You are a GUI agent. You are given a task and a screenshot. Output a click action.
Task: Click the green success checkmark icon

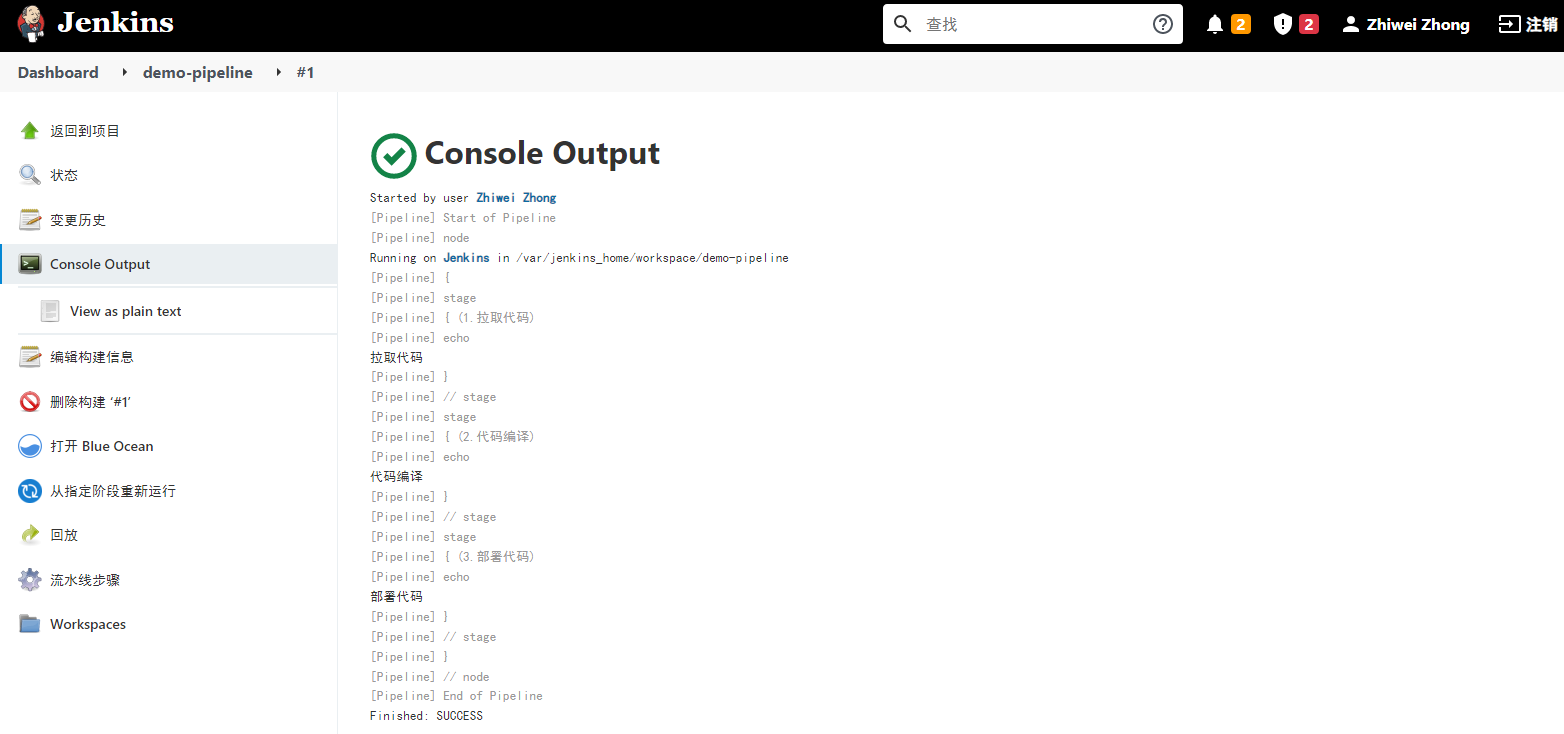click(394, 156)
